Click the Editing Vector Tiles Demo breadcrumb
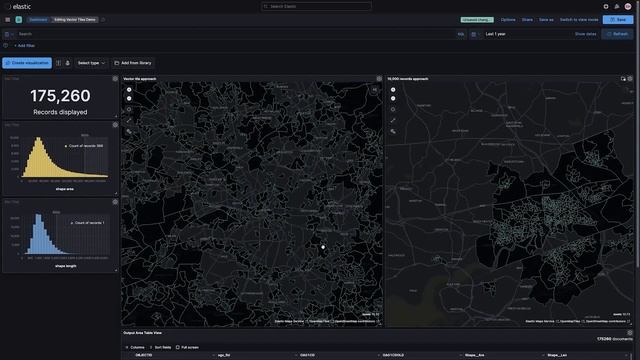 click(75, 20)
